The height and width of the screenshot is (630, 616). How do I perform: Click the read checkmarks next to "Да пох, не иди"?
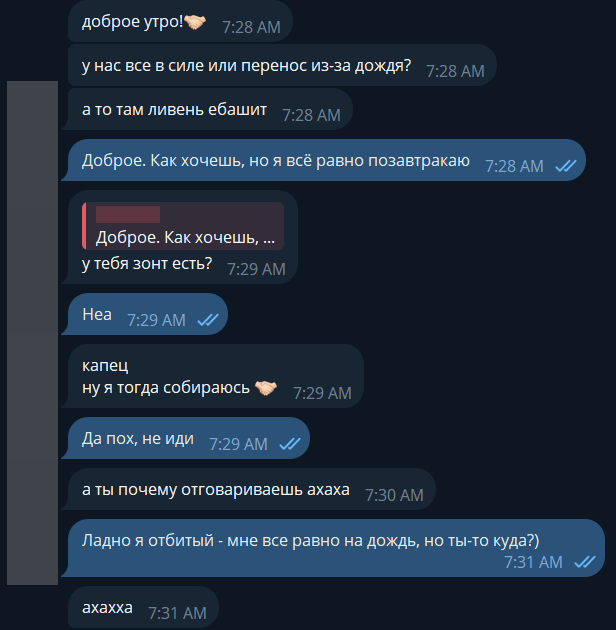(290, 444)
